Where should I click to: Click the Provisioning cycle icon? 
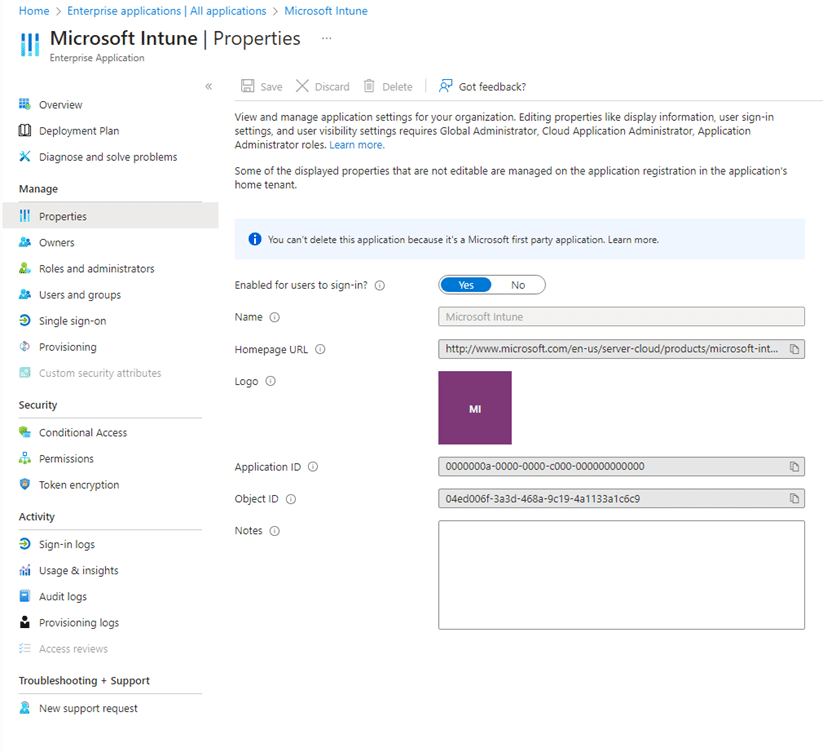(25, 346)
